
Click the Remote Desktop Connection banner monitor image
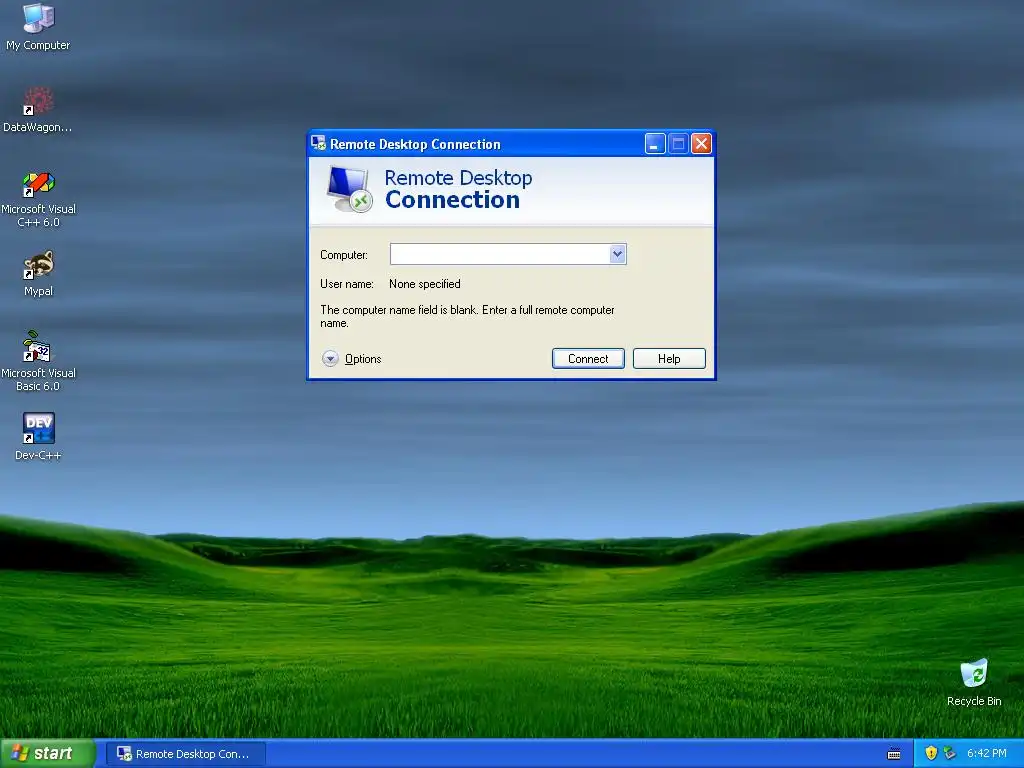coord(349,189)
